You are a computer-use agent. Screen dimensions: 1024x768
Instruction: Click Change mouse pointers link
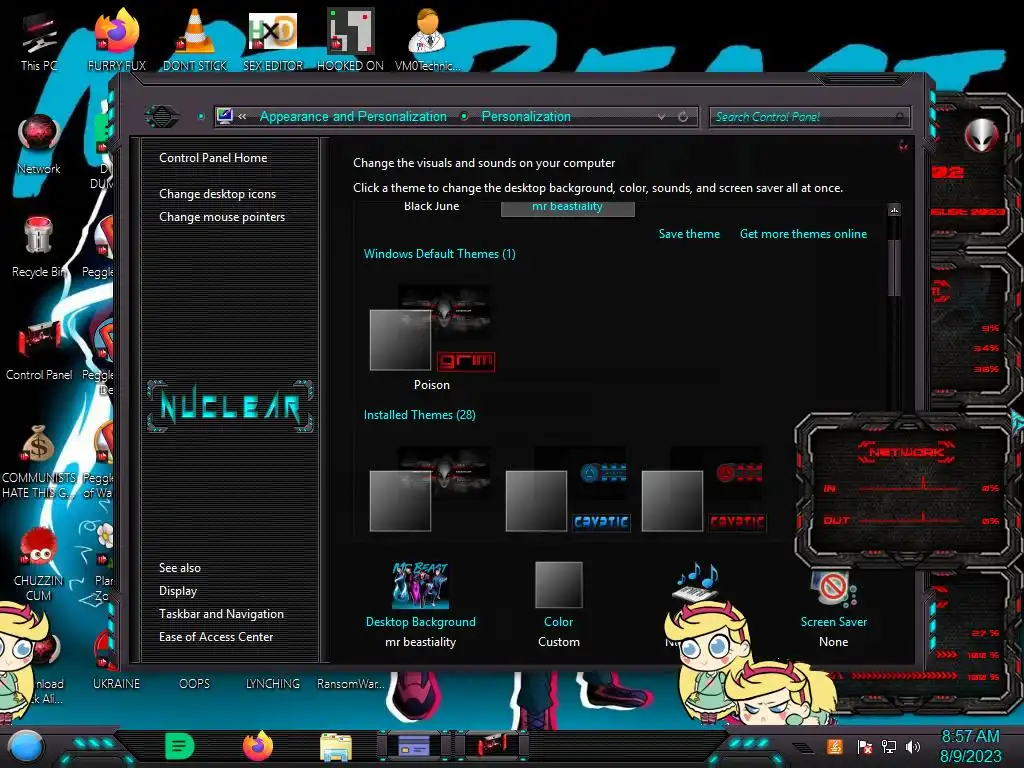click(x=222, y=216)
